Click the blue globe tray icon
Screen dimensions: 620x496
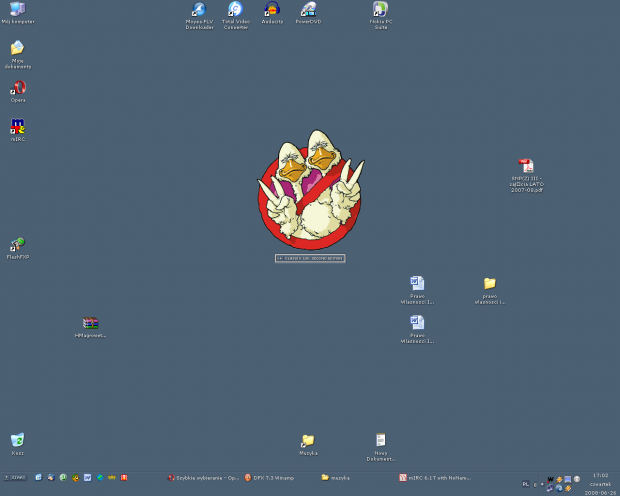[x=559, y=488]
